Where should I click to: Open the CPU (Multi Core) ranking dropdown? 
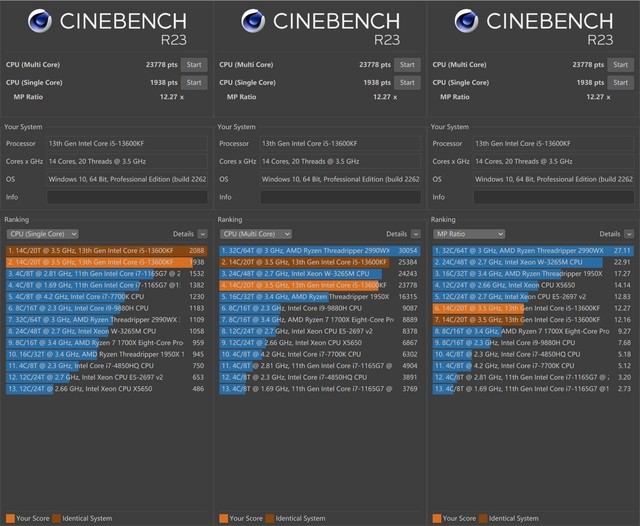pyautogui.click(x=256, y=234)
